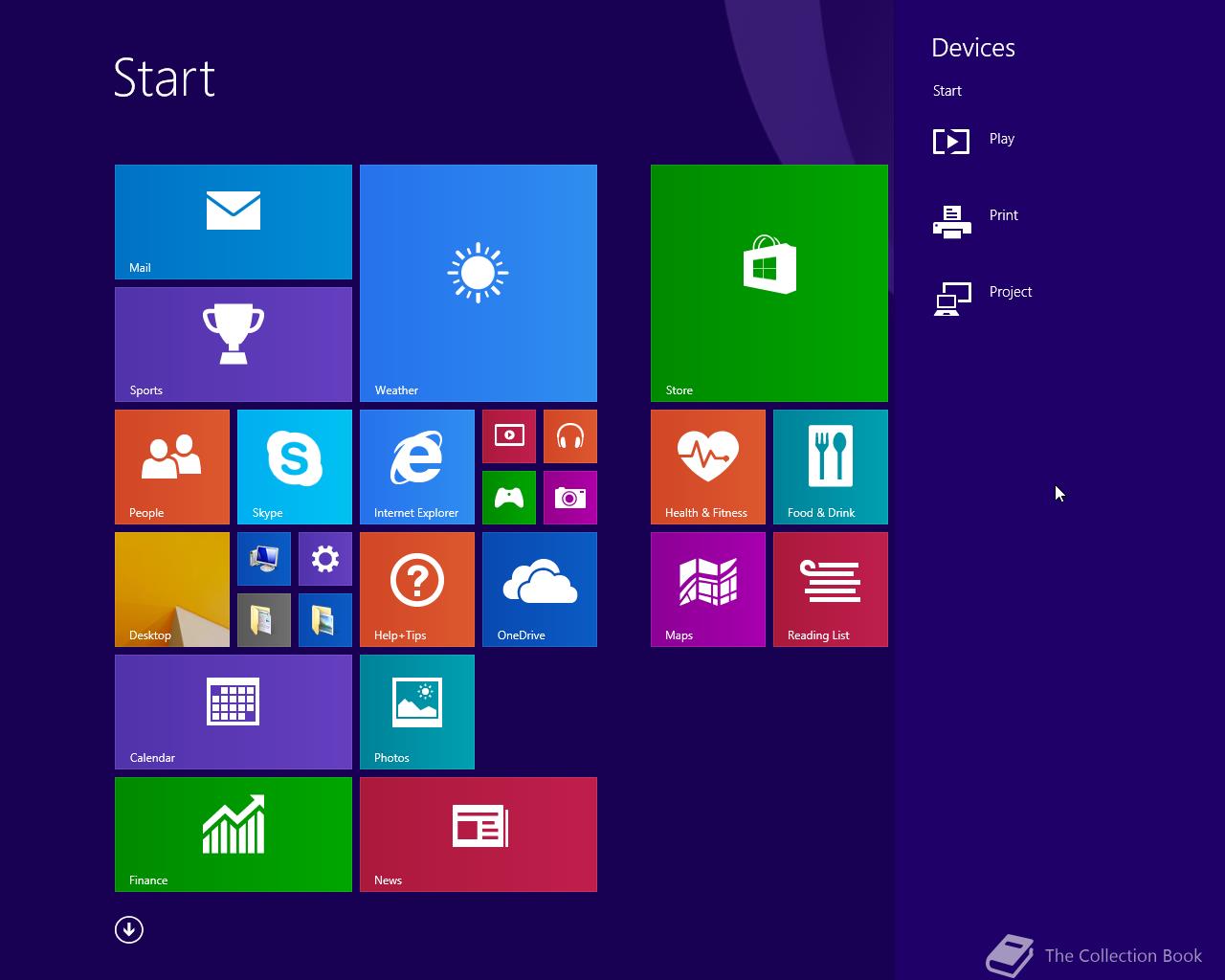Image resolution: width=1225 pixels, height=980 pixels.
Task: Open the Calendar tile
Action: 234,712
